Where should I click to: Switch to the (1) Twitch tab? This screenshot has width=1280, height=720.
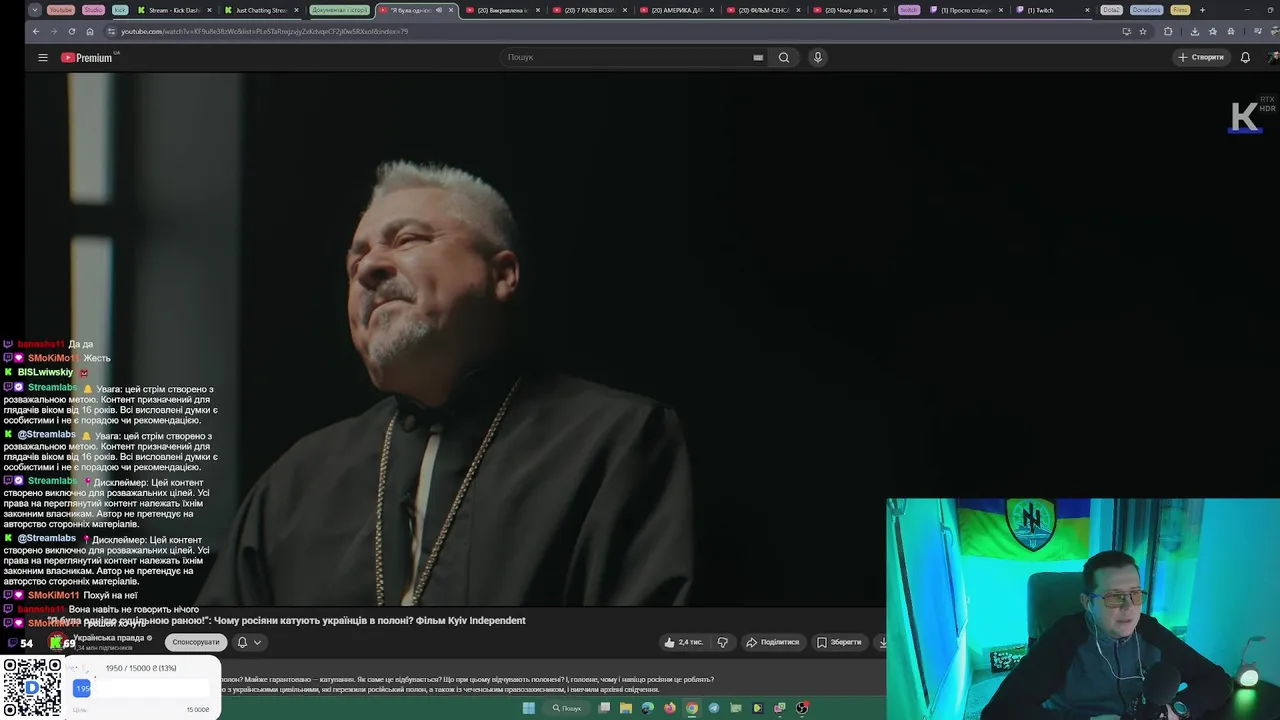(x=1053, y=10)
